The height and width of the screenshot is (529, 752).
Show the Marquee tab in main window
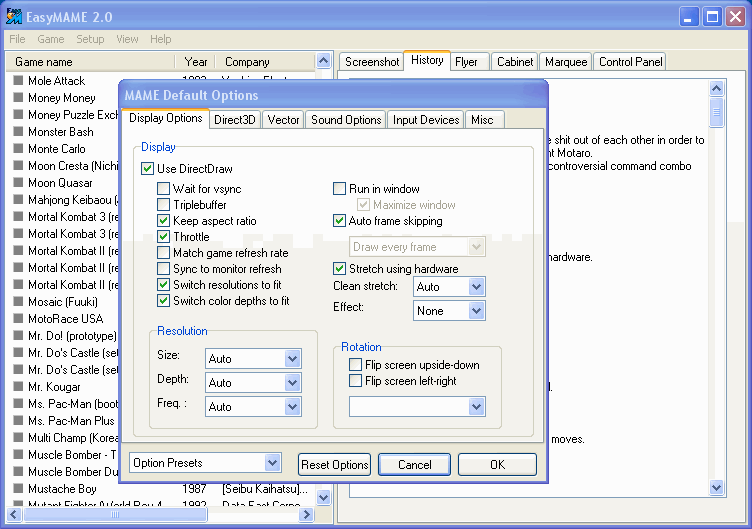pyautogui.click(x=566, y=62)
